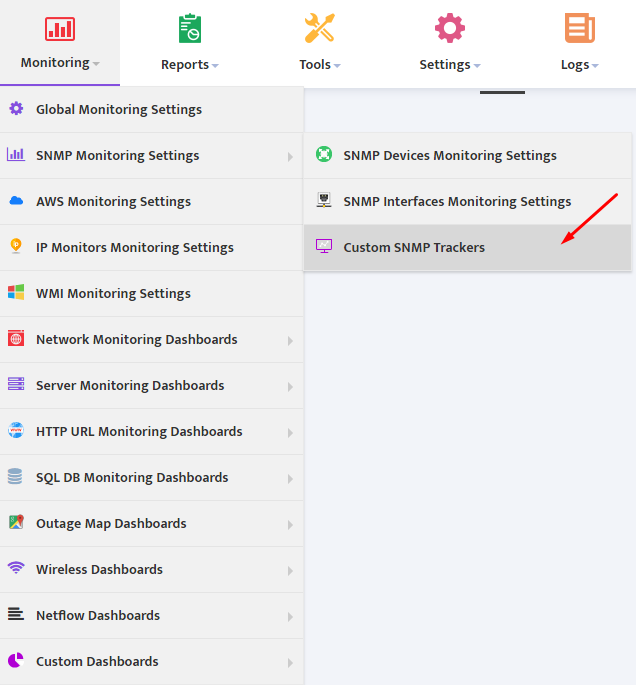Click the Wireless wifi signal icon

point(16,568)
